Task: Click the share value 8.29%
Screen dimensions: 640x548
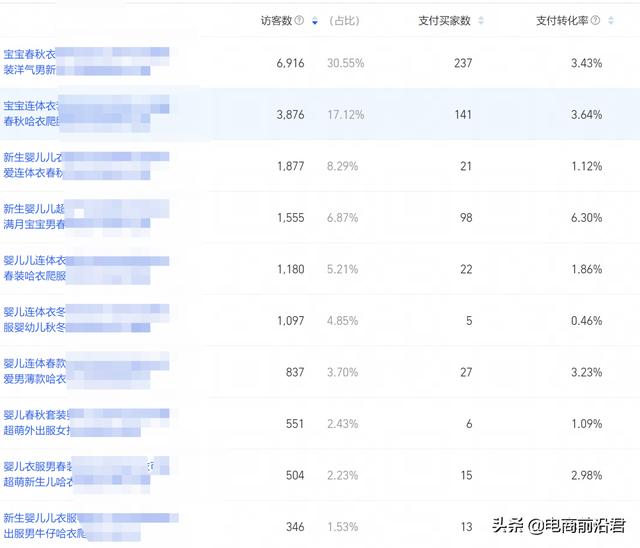Action: point(342,166)
